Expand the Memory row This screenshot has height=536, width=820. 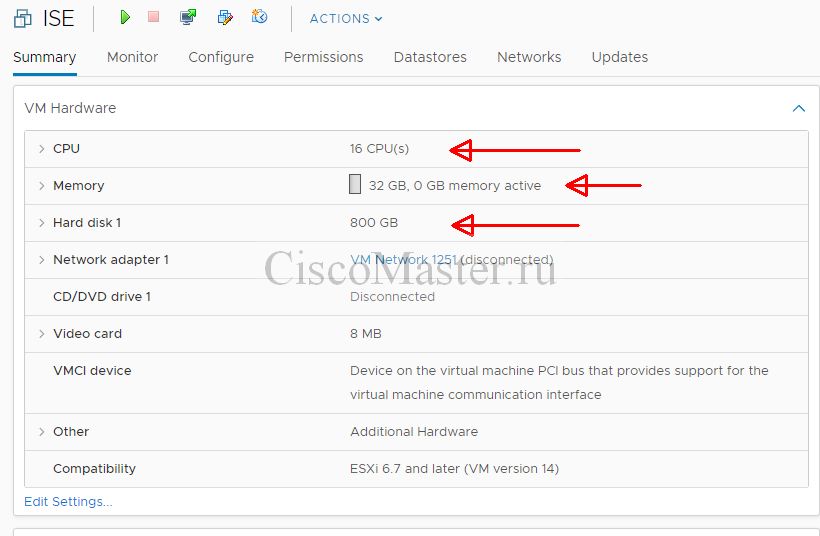pyautogui.click(x=41, y=186)
